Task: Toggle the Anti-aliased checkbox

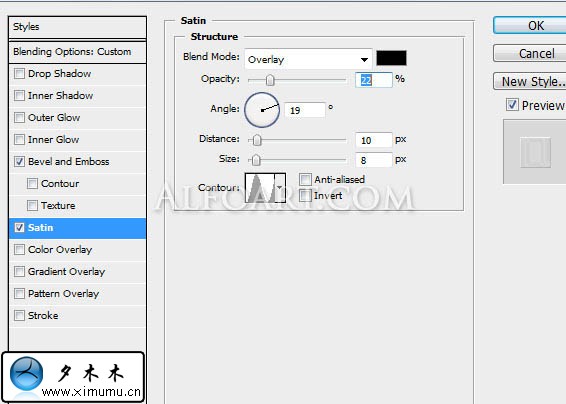Action: [305, 179]
